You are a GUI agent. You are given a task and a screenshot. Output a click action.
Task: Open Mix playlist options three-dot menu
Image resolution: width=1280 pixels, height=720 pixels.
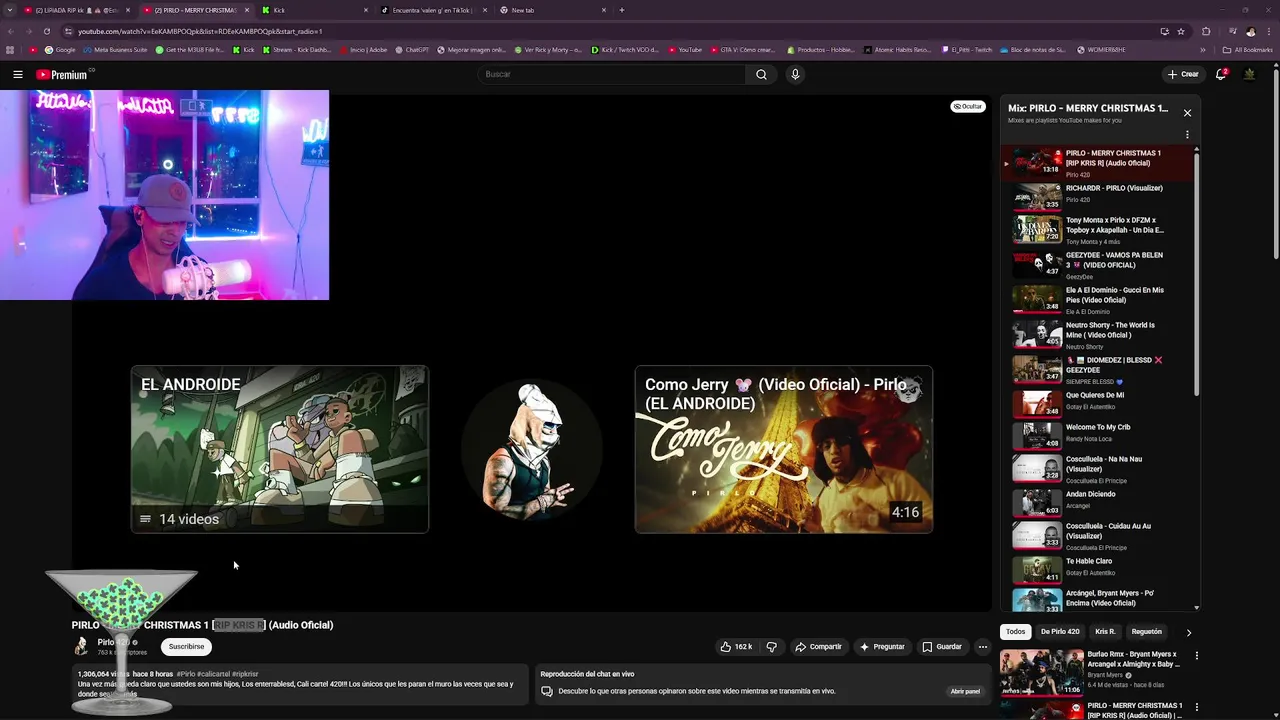[1187, 134]
